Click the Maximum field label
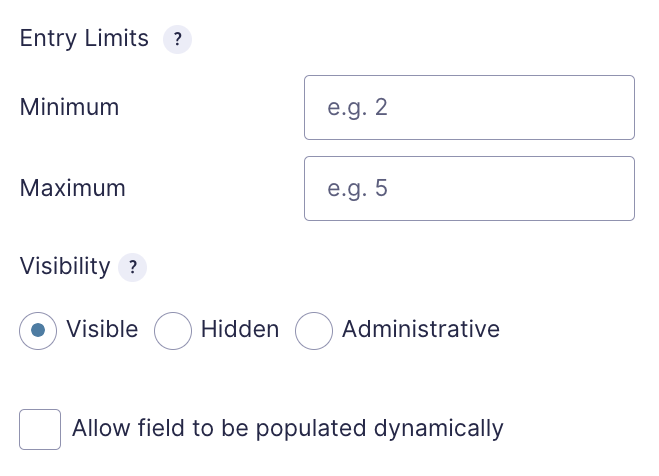This screenshot has height=476, width=659. [73, 188]
